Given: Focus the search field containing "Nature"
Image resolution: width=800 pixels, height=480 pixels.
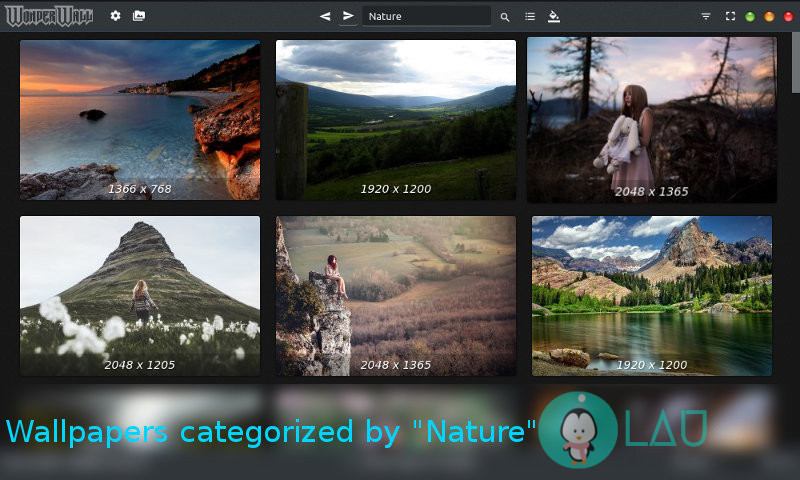Looking at the screenshot, I should 425,16.
